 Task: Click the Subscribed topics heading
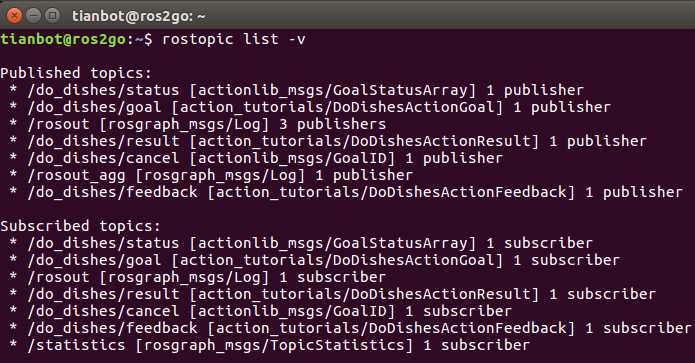[x=80, y=226]
